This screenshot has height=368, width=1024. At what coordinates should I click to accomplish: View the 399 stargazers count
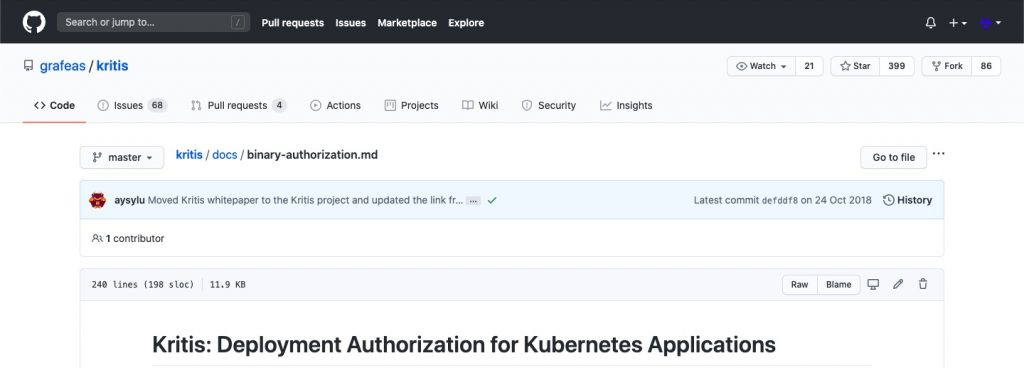897,66
